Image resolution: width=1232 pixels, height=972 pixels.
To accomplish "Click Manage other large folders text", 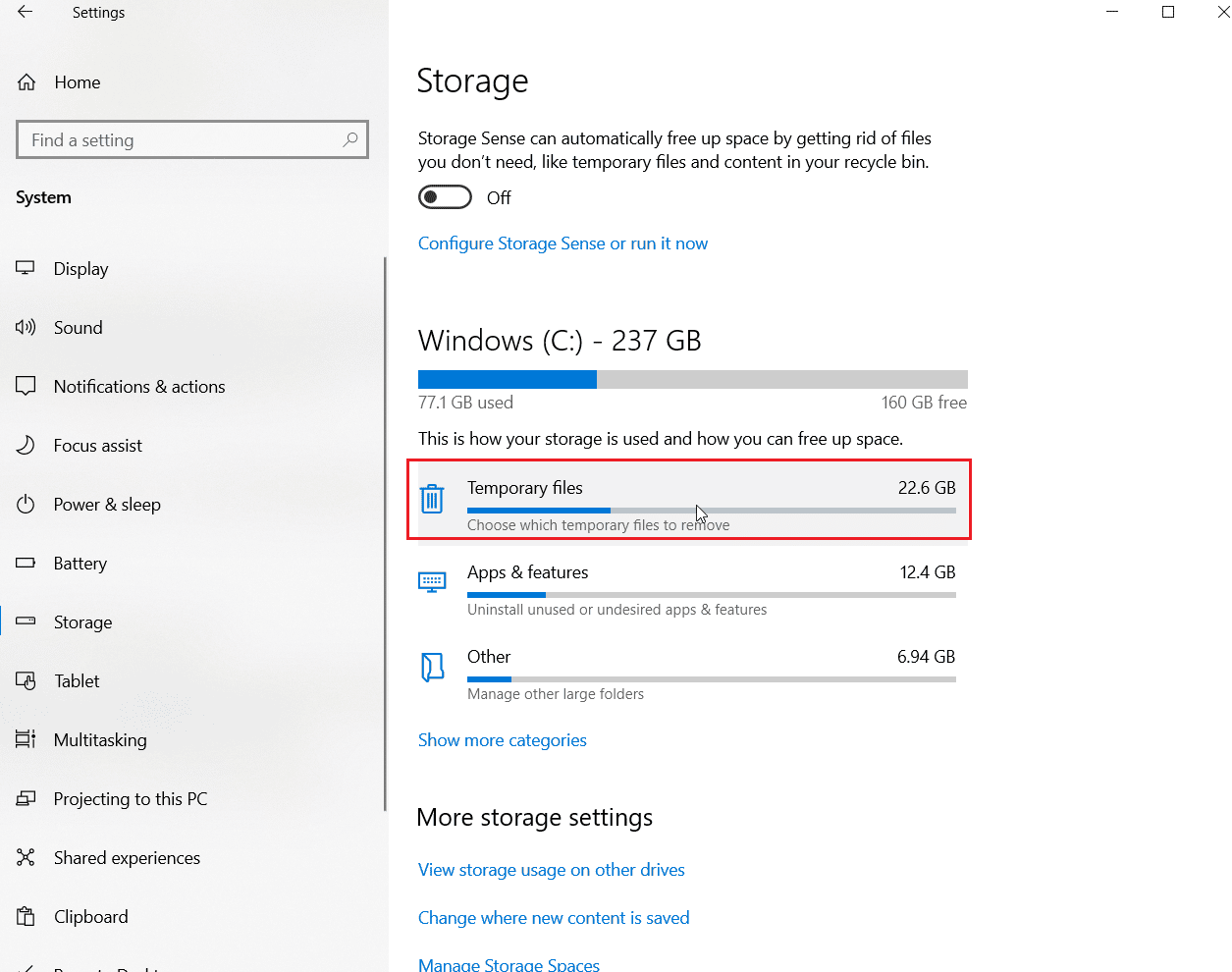I will click(556, 694).
